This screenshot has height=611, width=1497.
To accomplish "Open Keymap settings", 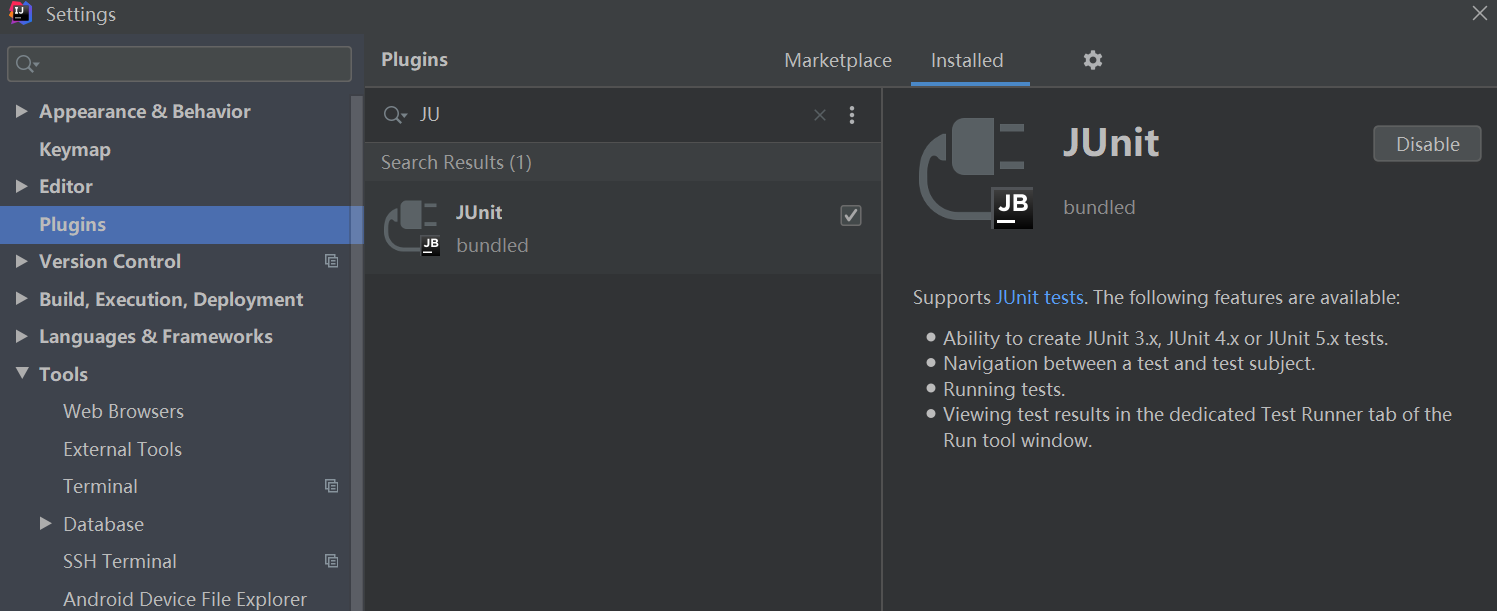I will click(x=75, y=149).
